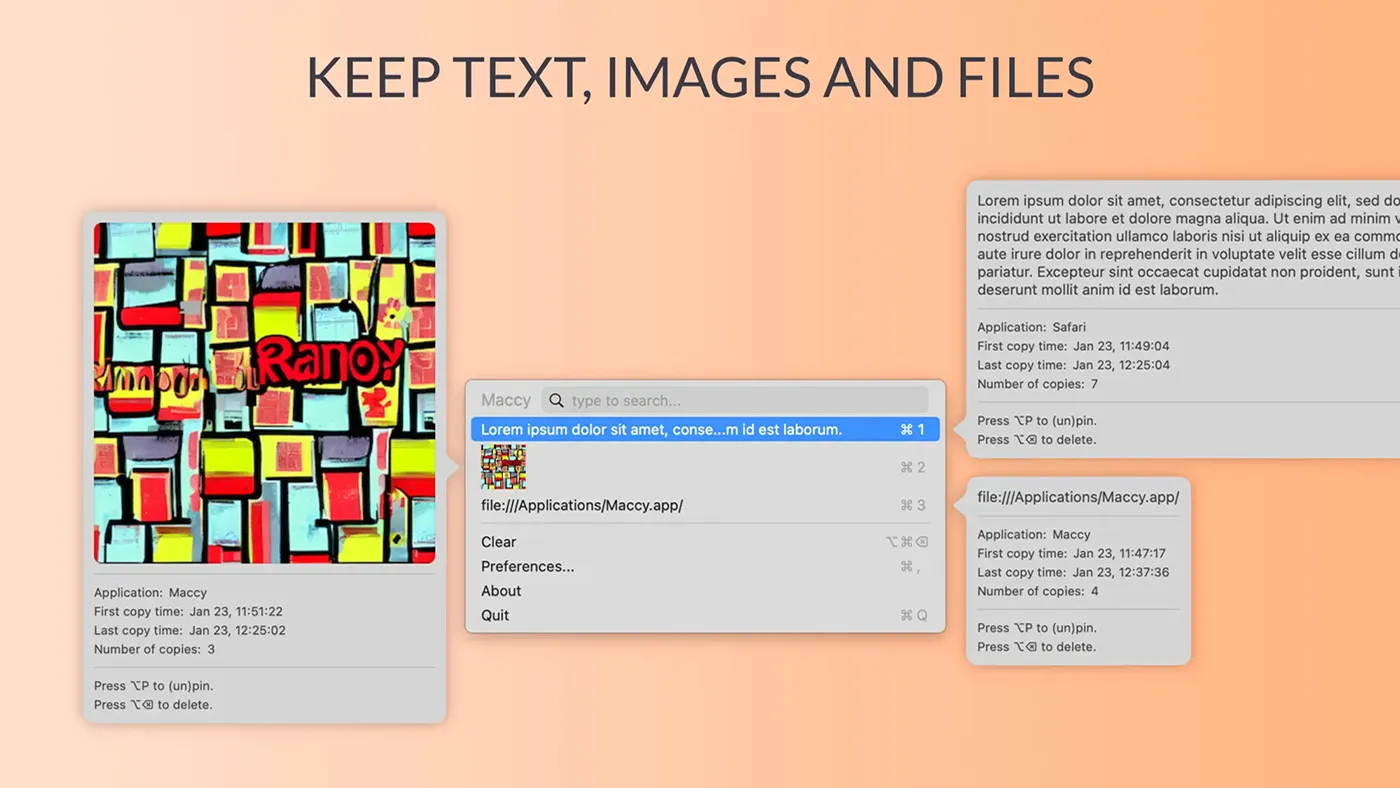Quit Maccy via the Quit item
This screenshot has width=1400, height=788.
point(495,615)
